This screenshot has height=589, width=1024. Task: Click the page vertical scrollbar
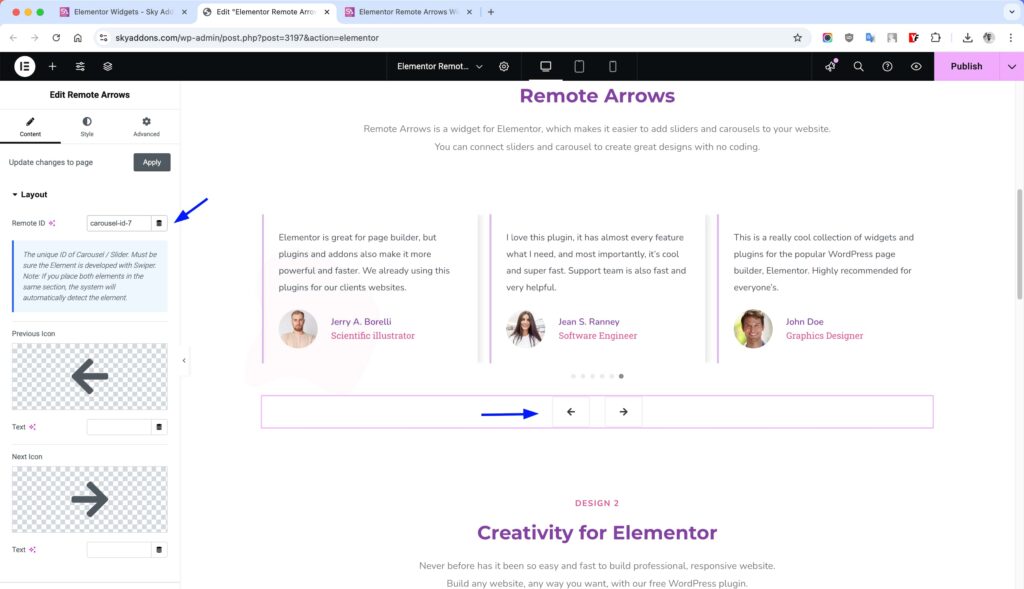pyautogui.click(x=1019, y=244)
